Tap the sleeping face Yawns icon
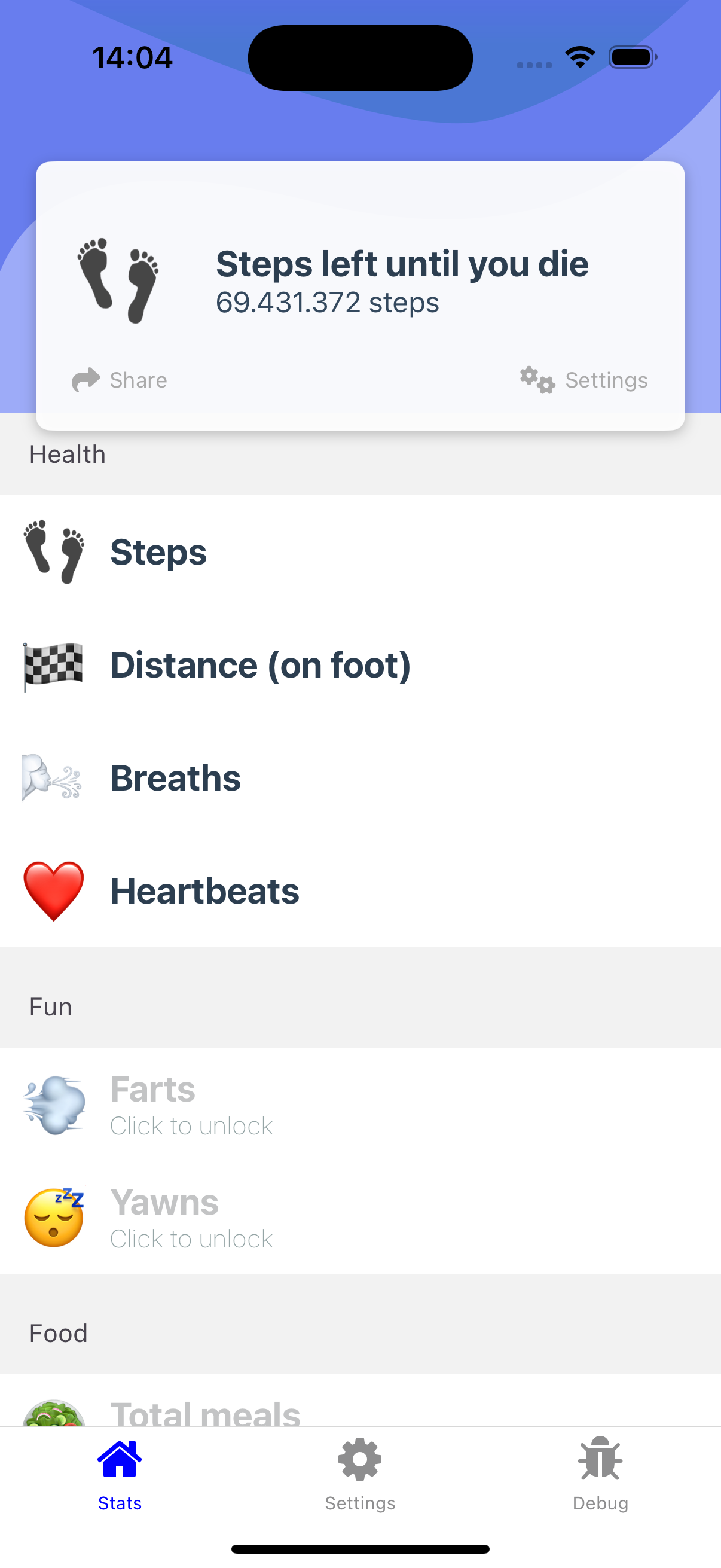This screenshot has width=721, height=1568. (54, 1218)
